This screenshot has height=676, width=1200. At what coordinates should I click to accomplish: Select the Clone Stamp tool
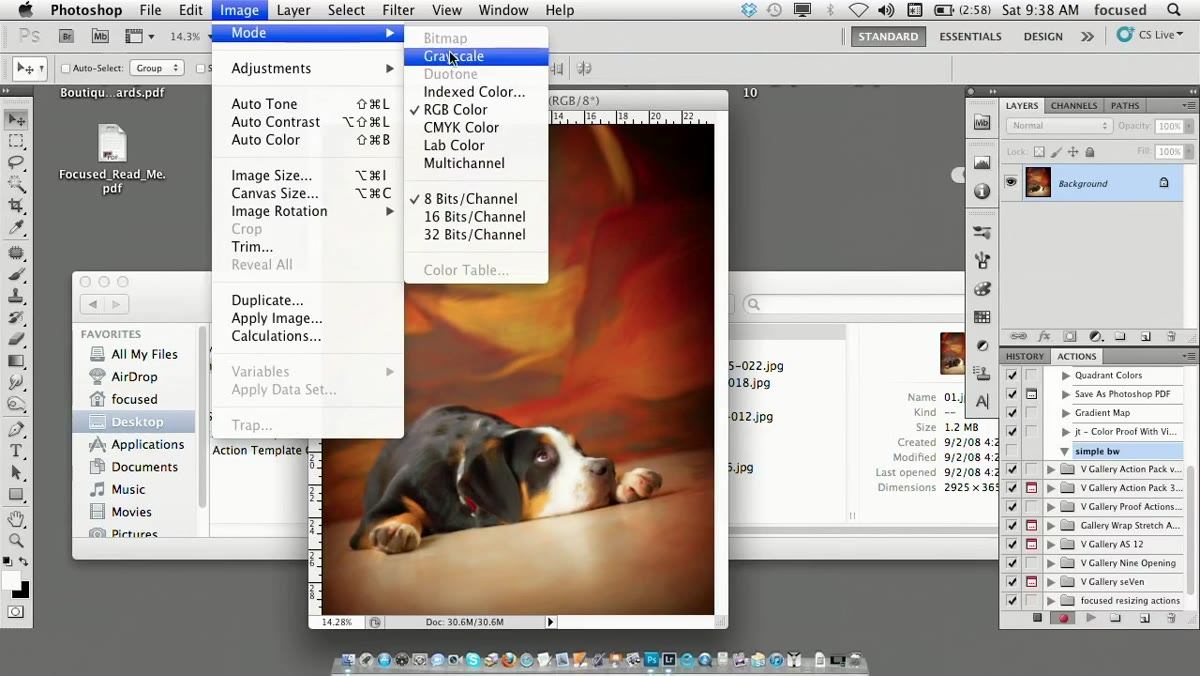(x=17, y=296)
